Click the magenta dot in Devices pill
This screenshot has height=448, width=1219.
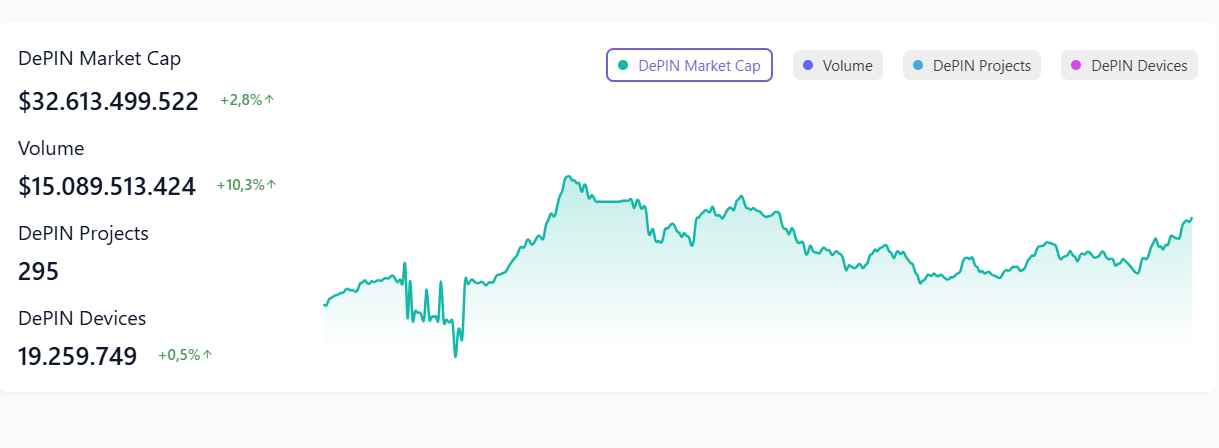[1076, 66]
